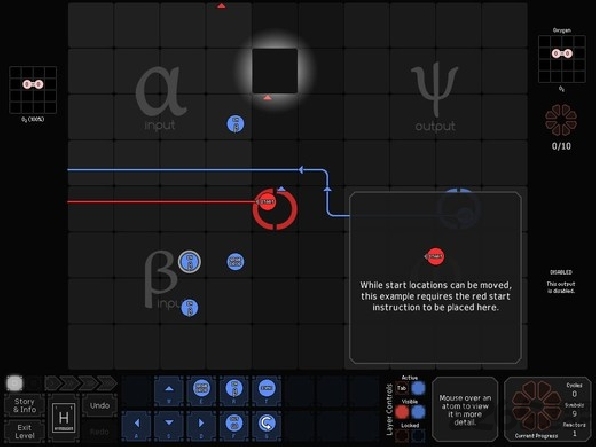Click the play speed chevron arrows
This screenshot has width=596, height=447.
[x=81, y=383]
